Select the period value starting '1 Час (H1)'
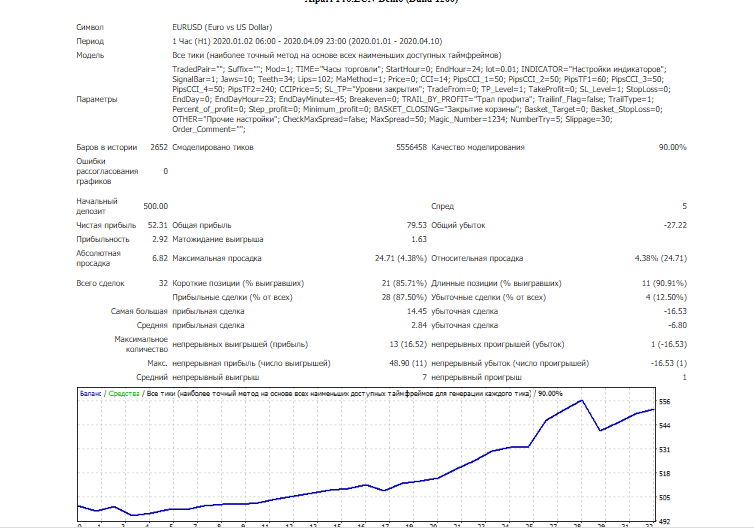The height and width of the screenshot is (530, 754). (307, 41)
